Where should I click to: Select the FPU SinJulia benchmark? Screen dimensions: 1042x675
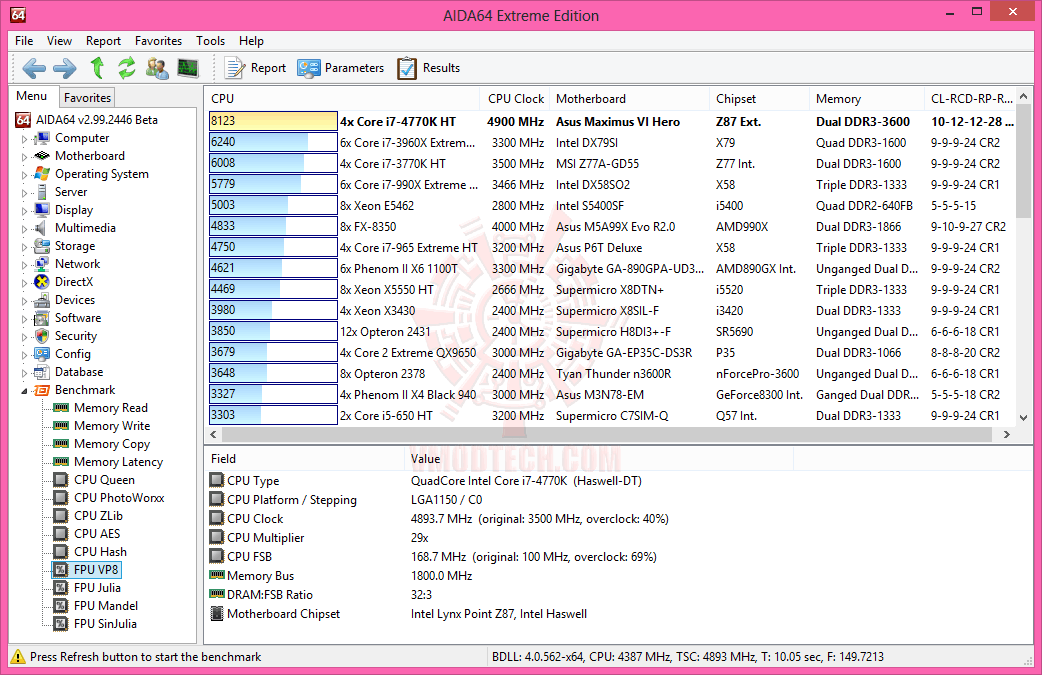(x=105, y=623)
